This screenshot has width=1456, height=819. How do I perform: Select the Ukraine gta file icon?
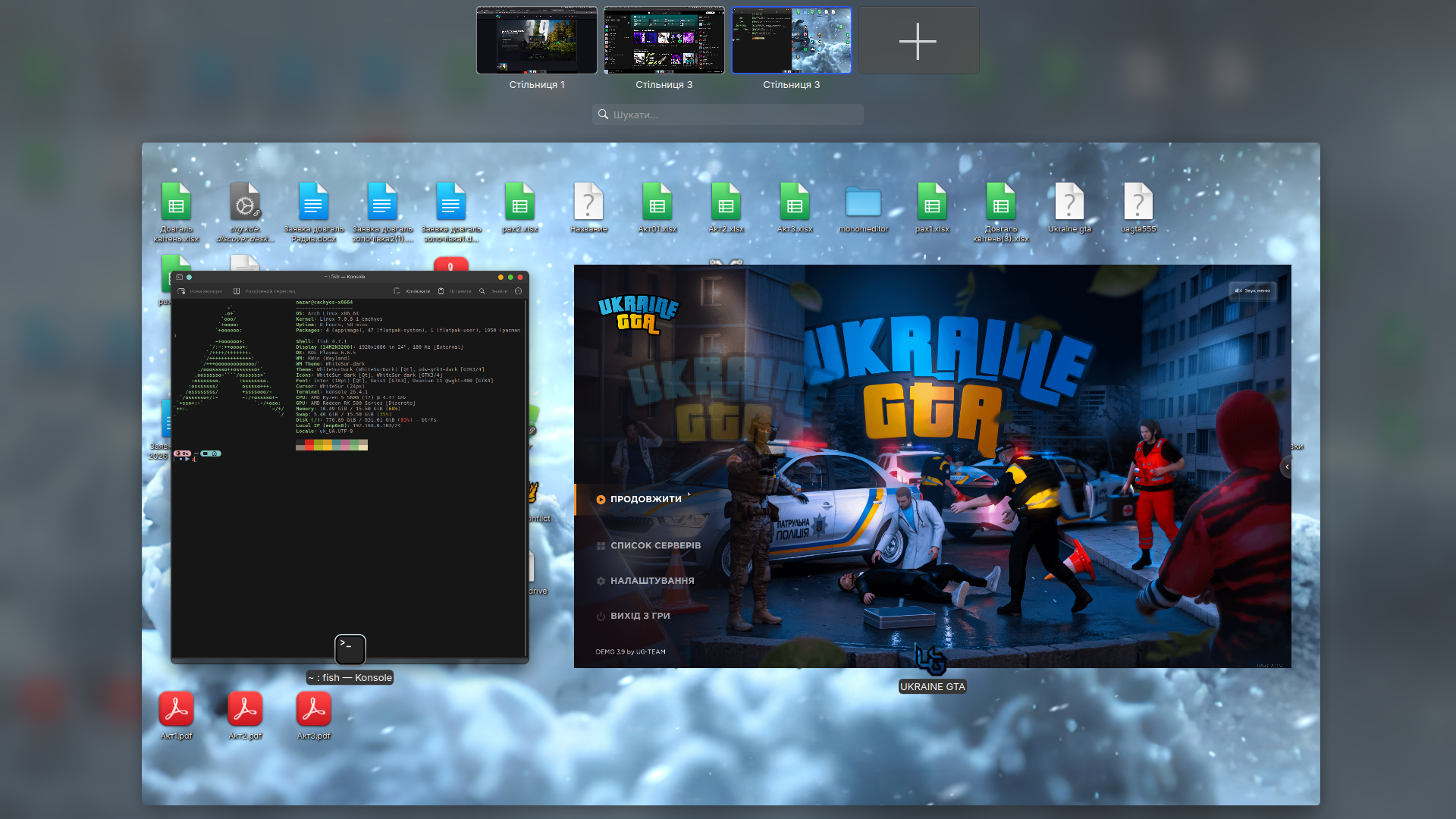click(x=1069, y=202)
